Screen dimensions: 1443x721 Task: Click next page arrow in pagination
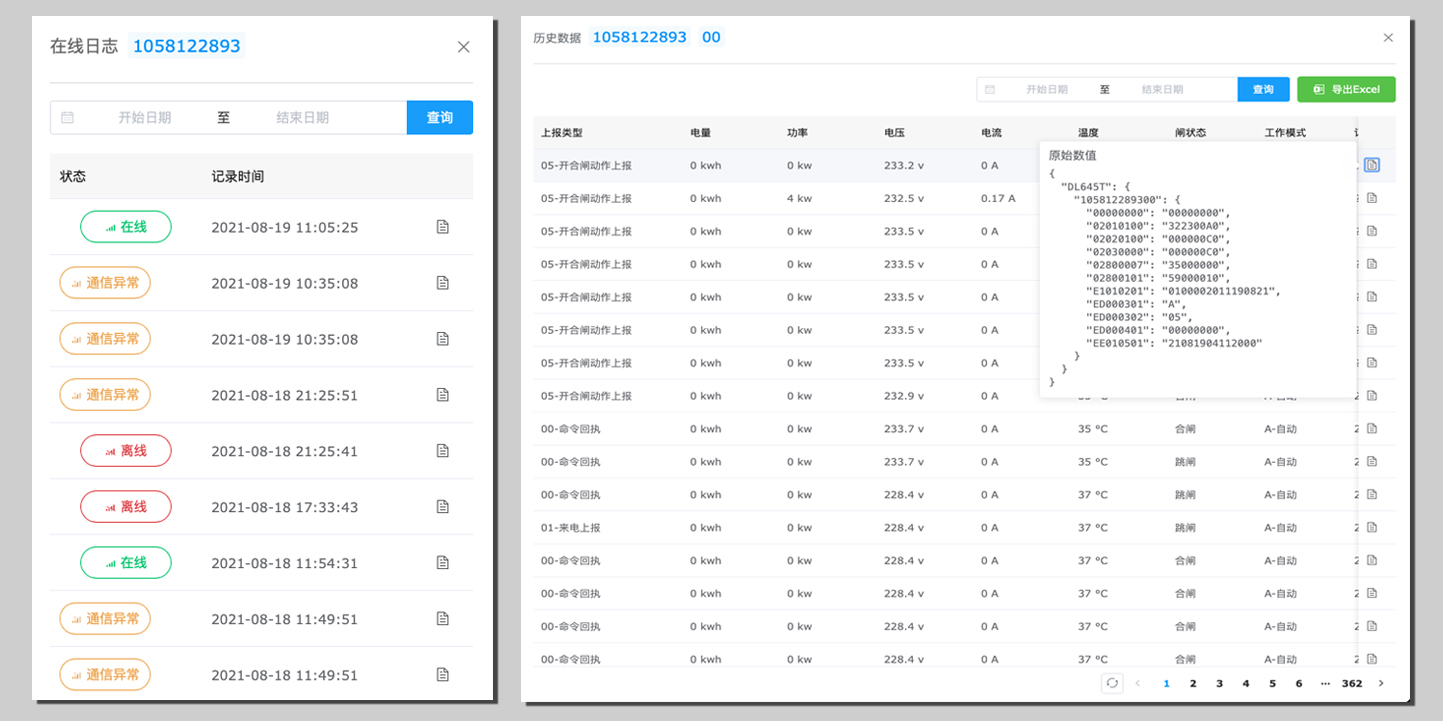(1381, 683)
